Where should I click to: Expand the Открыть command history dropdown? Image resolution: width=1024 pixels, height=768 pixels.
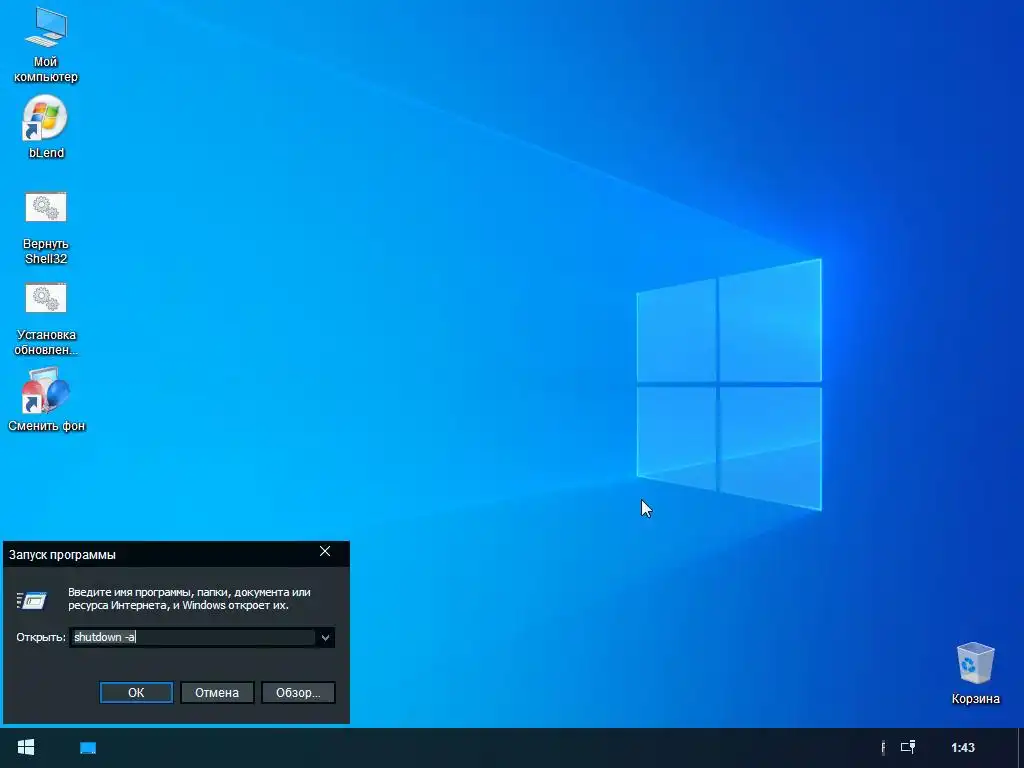point(325,637)
